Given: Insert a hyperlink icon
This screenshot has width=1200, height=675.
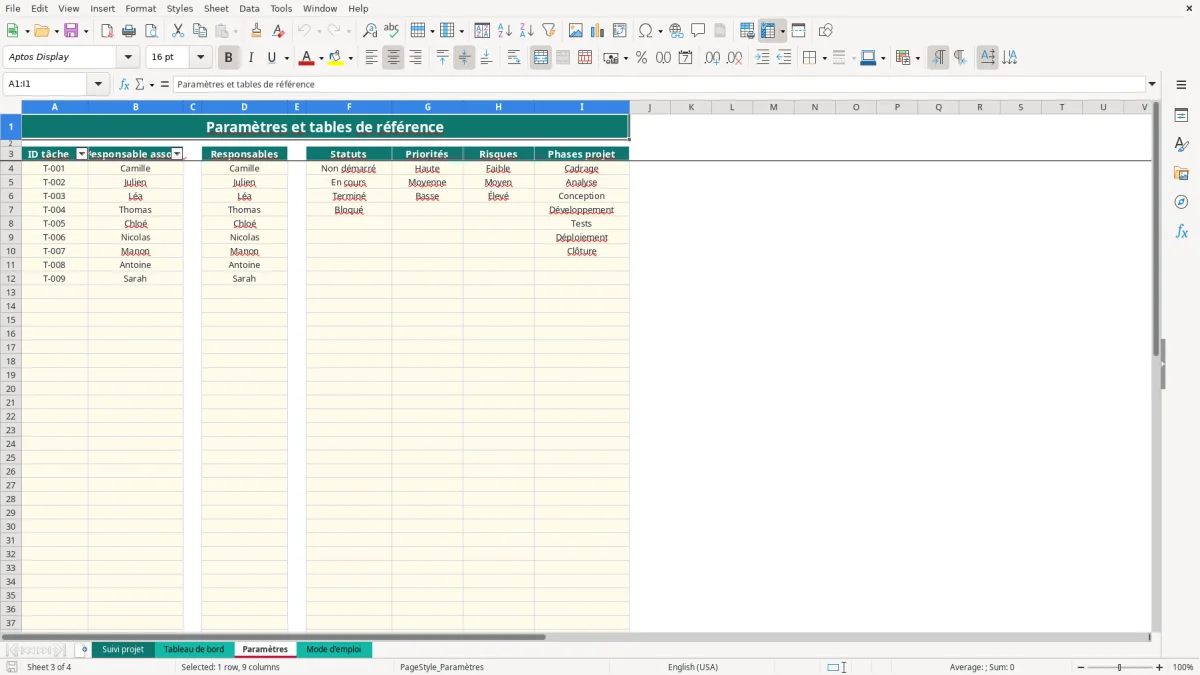Looking at the screenshot, I should 676,31.
